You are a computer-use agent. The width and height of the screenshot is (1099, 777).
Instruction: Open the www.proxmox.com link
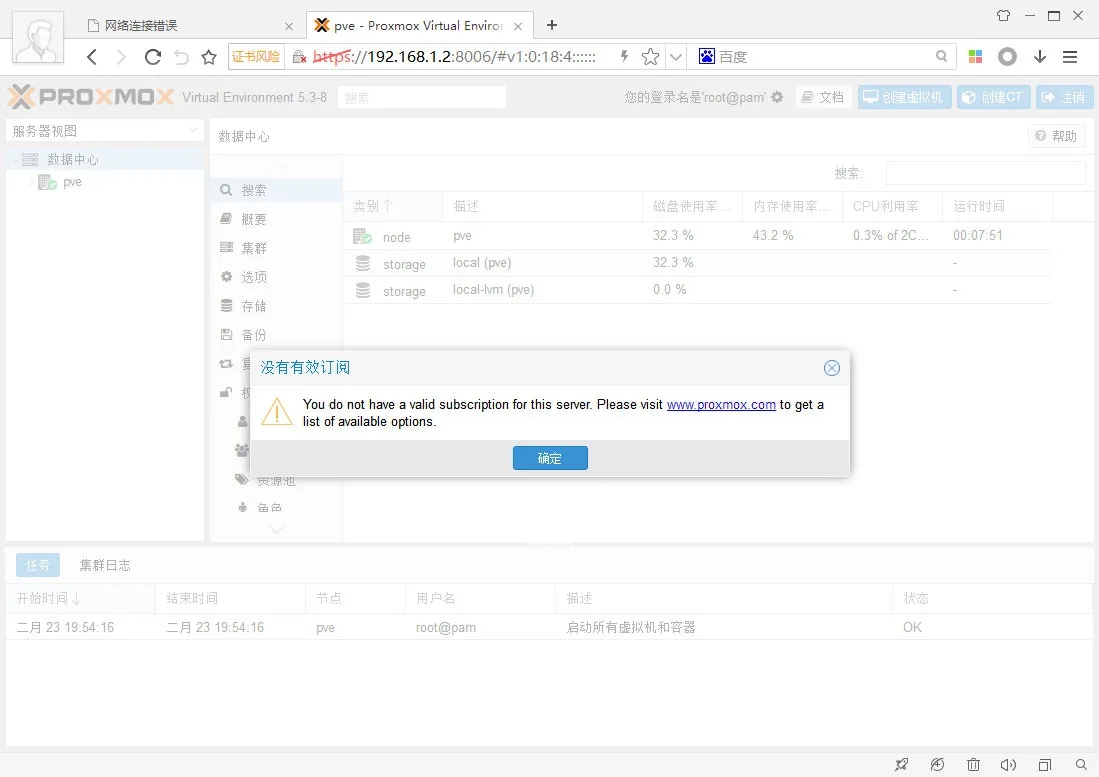721,404
